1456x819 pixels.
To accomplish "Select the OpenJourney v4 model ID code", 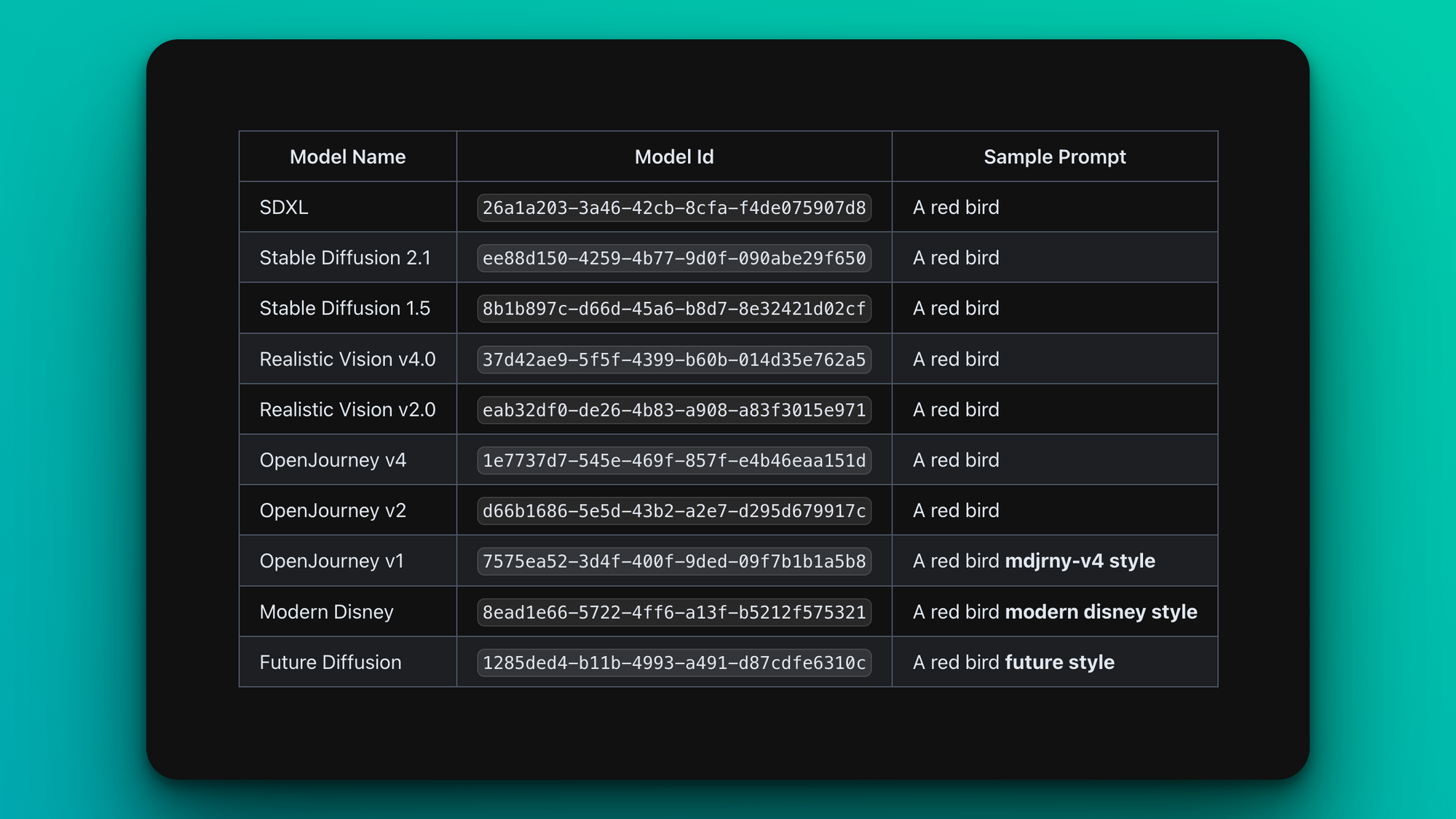I will point(674,460).
